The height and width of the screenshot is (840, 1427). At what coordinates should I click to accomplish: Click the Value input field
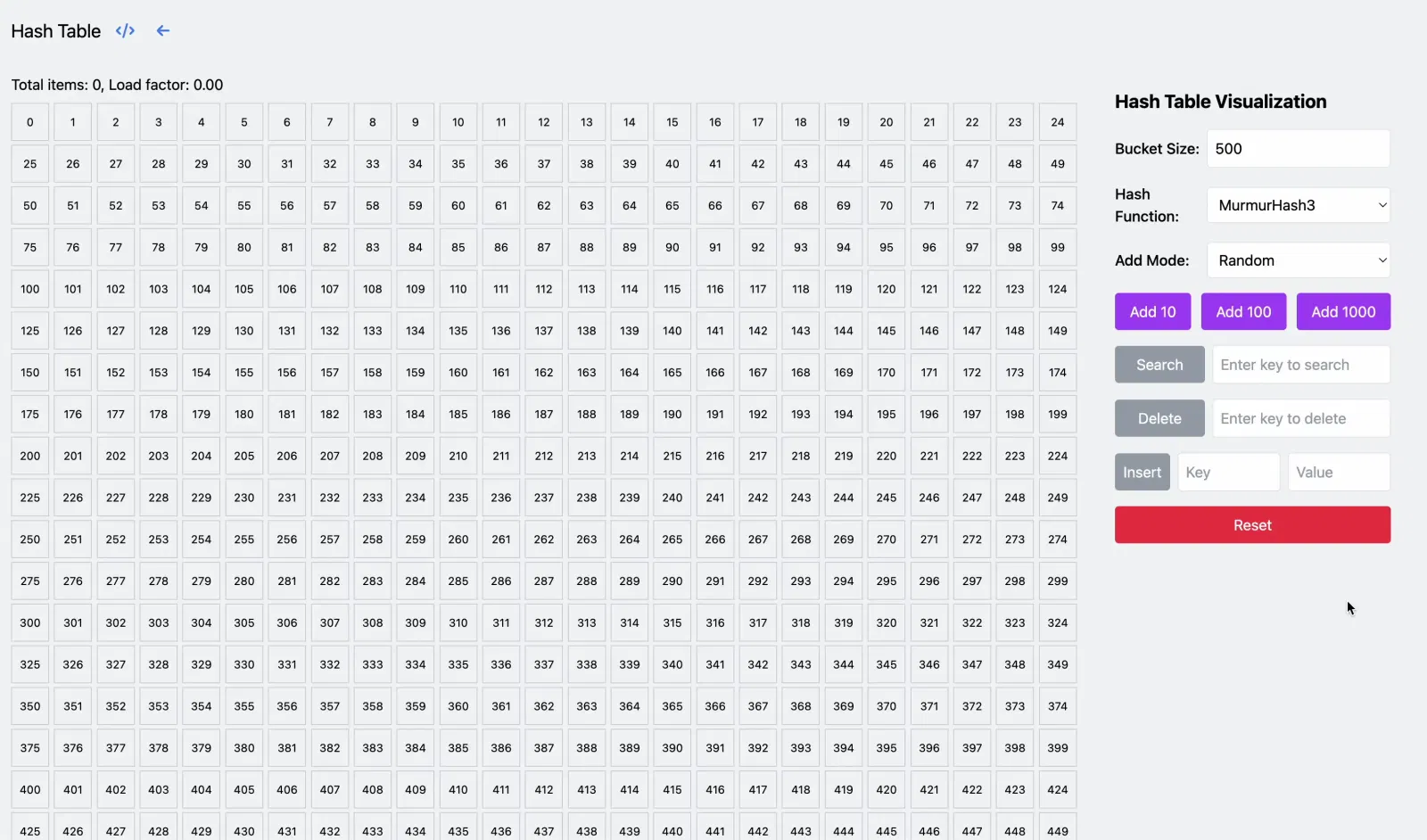1338,473
